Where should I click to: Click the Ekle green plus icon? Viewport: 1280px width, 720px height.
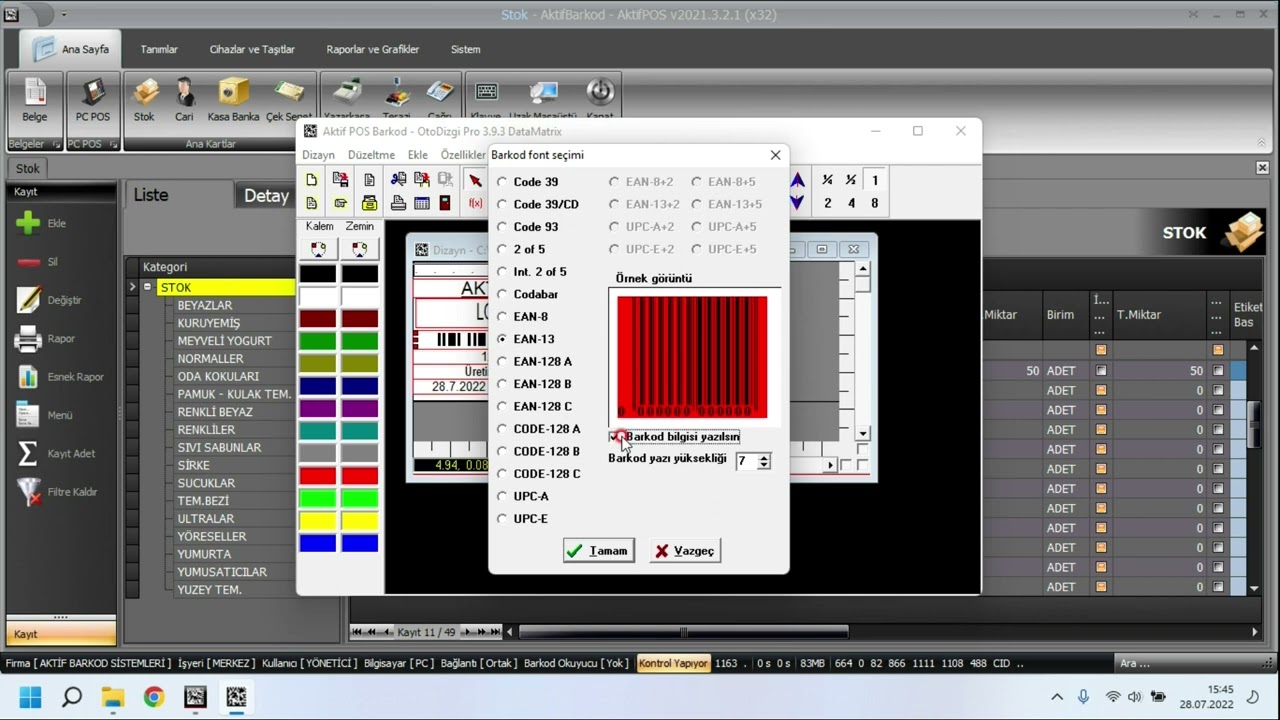click(x=28, y=223)
